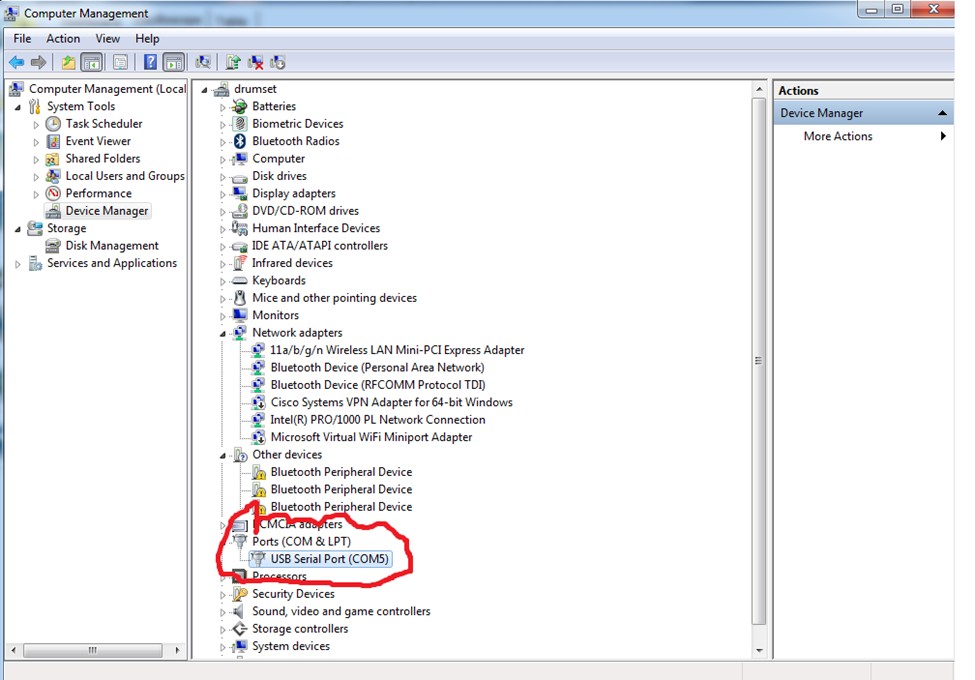Screen dimensions: 975x680
Task: Click Update Driver Software toolbar icon
Action: [233, 62]
